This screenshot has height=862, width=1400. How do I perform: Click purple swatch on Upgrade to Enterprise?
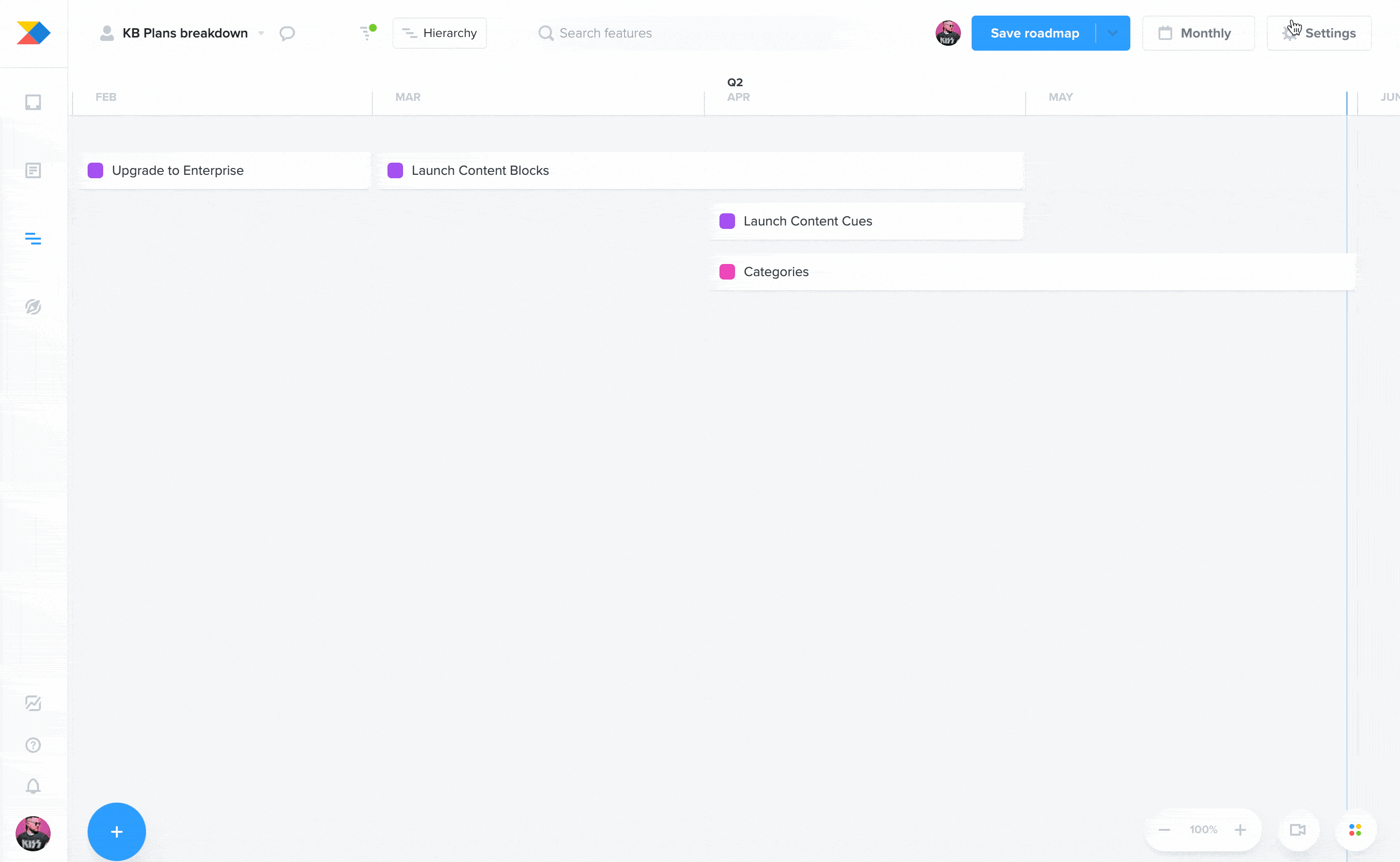click(x=95, y=170)
